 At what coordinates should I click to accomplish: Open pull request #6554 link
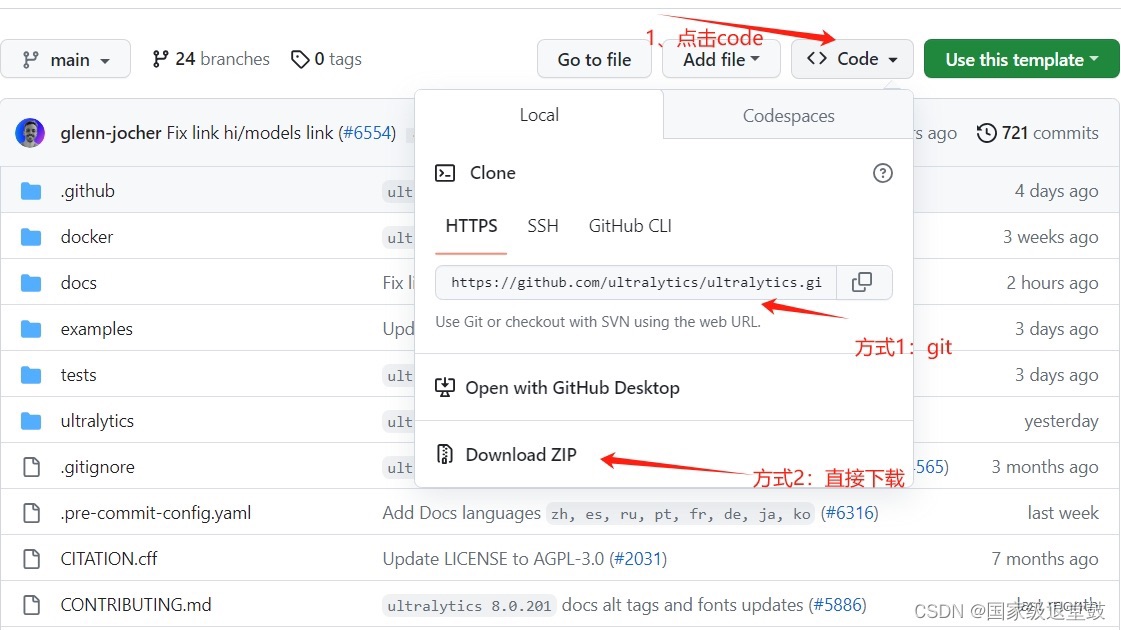(368, 133)
